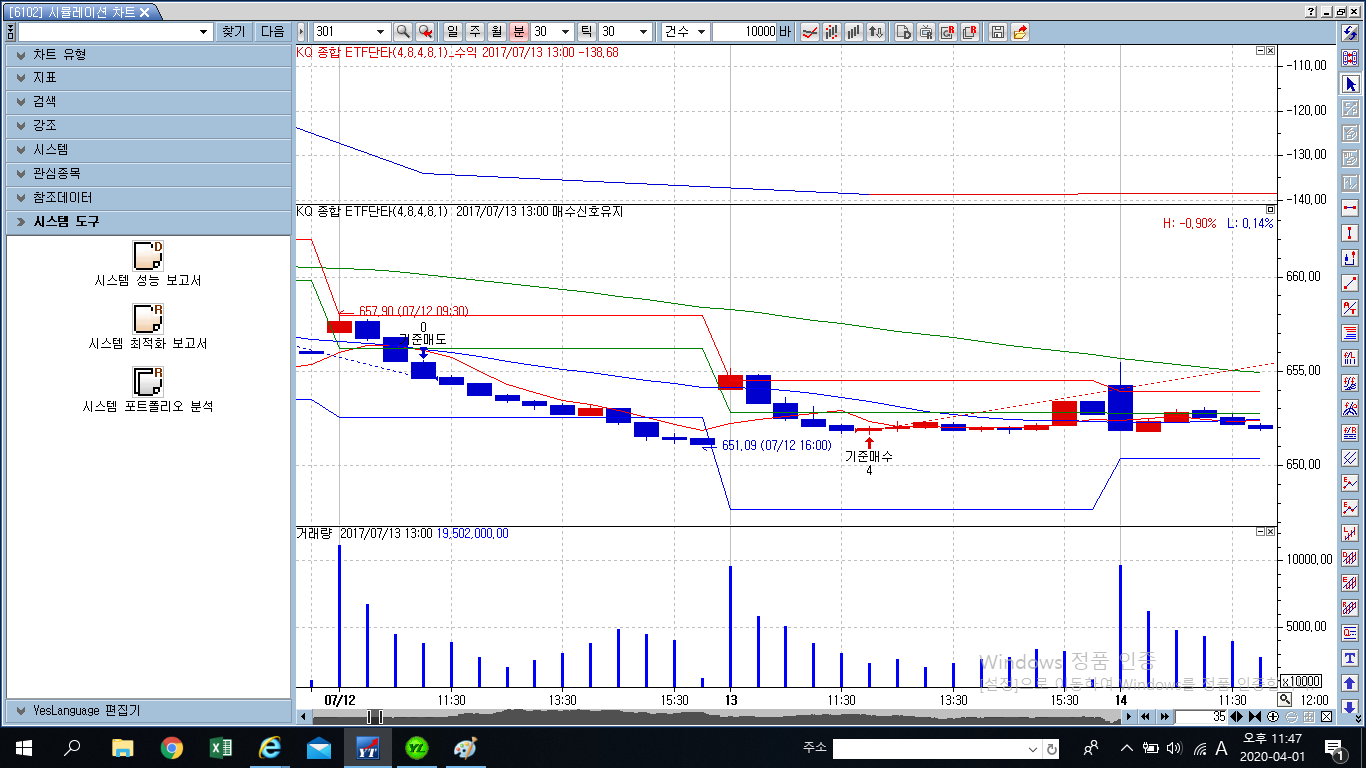1366x768 pixels.
Task: Click the zoom-in plus icon below chart
Action: point(1273,717)
